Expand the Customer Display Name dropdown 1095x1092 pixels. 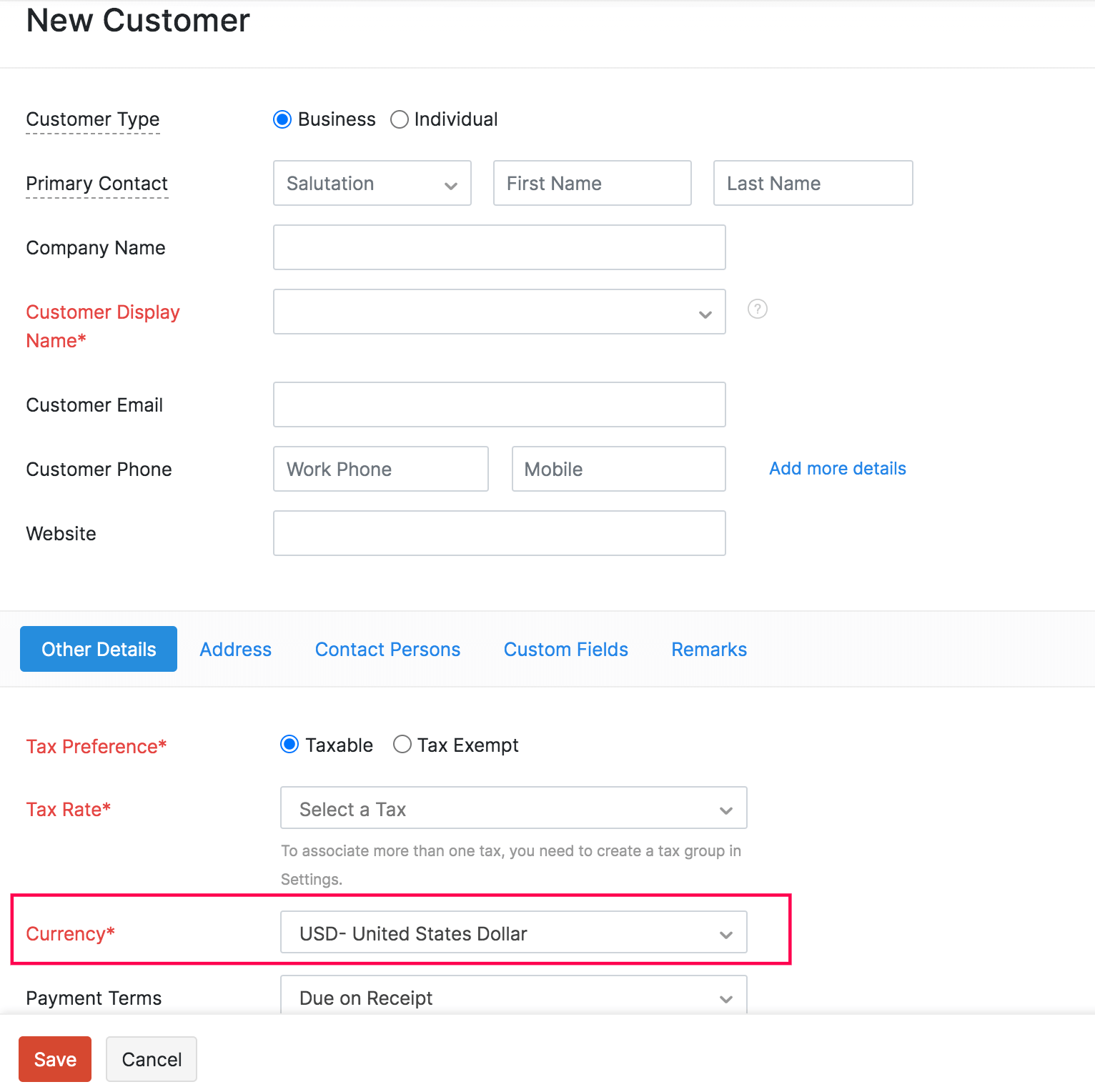pos(499,312)
